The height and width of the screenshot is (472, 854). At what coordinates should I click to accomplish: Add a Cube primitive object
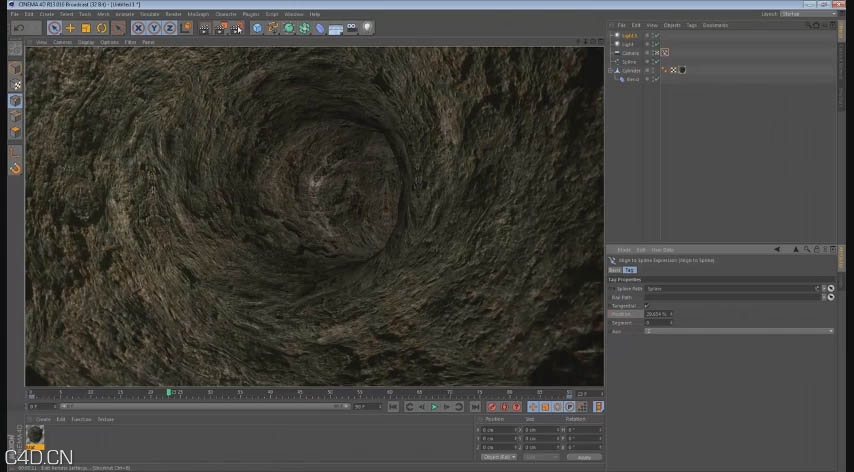pos(257,28)
